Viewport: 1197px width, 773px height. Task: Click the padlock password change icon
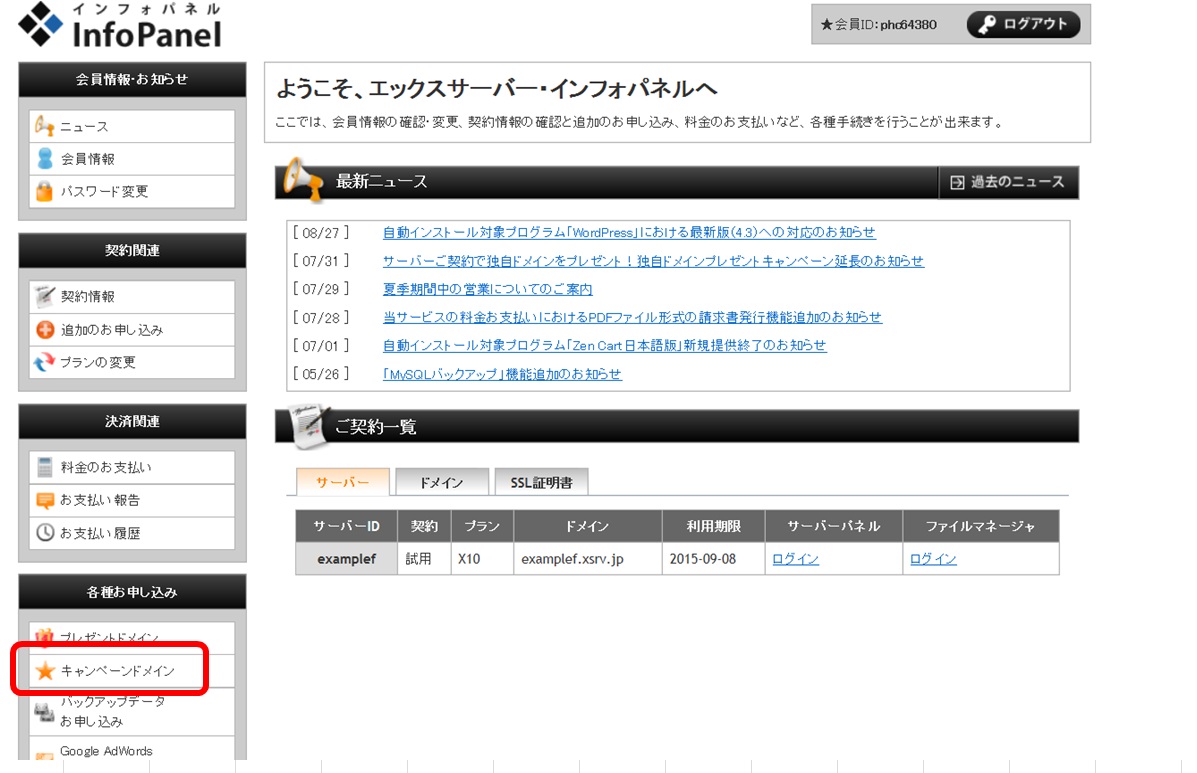pyautogui.click(x=44, y=191)
